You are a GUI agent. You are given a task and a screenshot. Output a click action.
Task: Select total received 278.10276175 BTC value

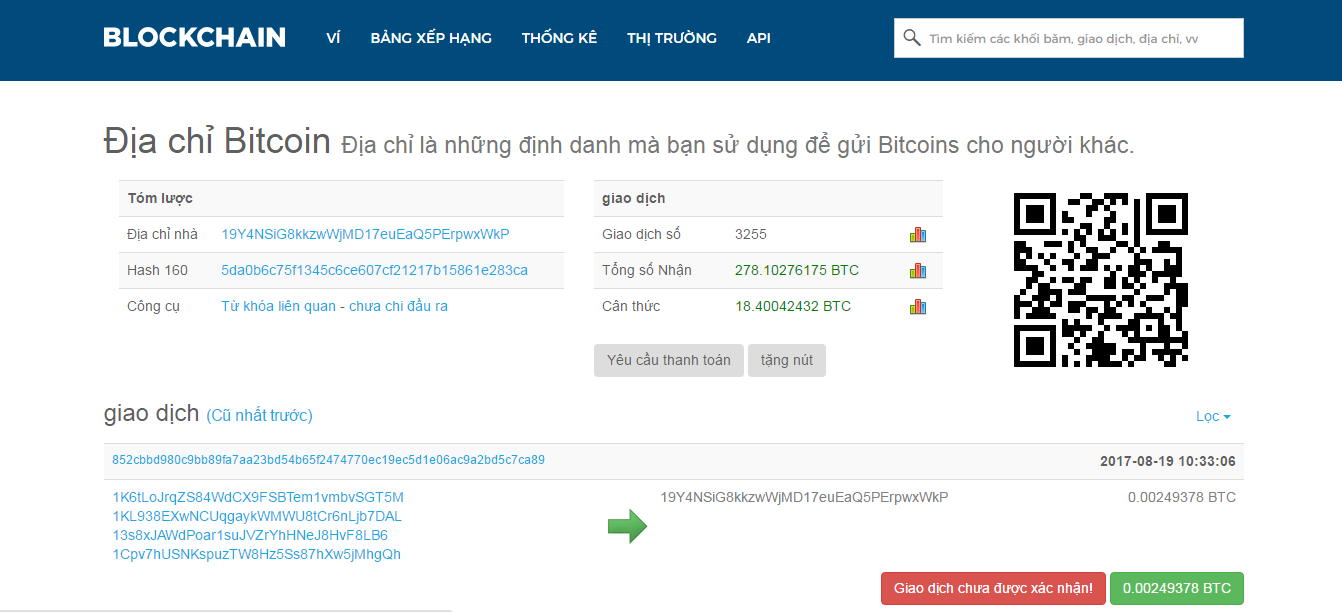[x=797, y=270]
